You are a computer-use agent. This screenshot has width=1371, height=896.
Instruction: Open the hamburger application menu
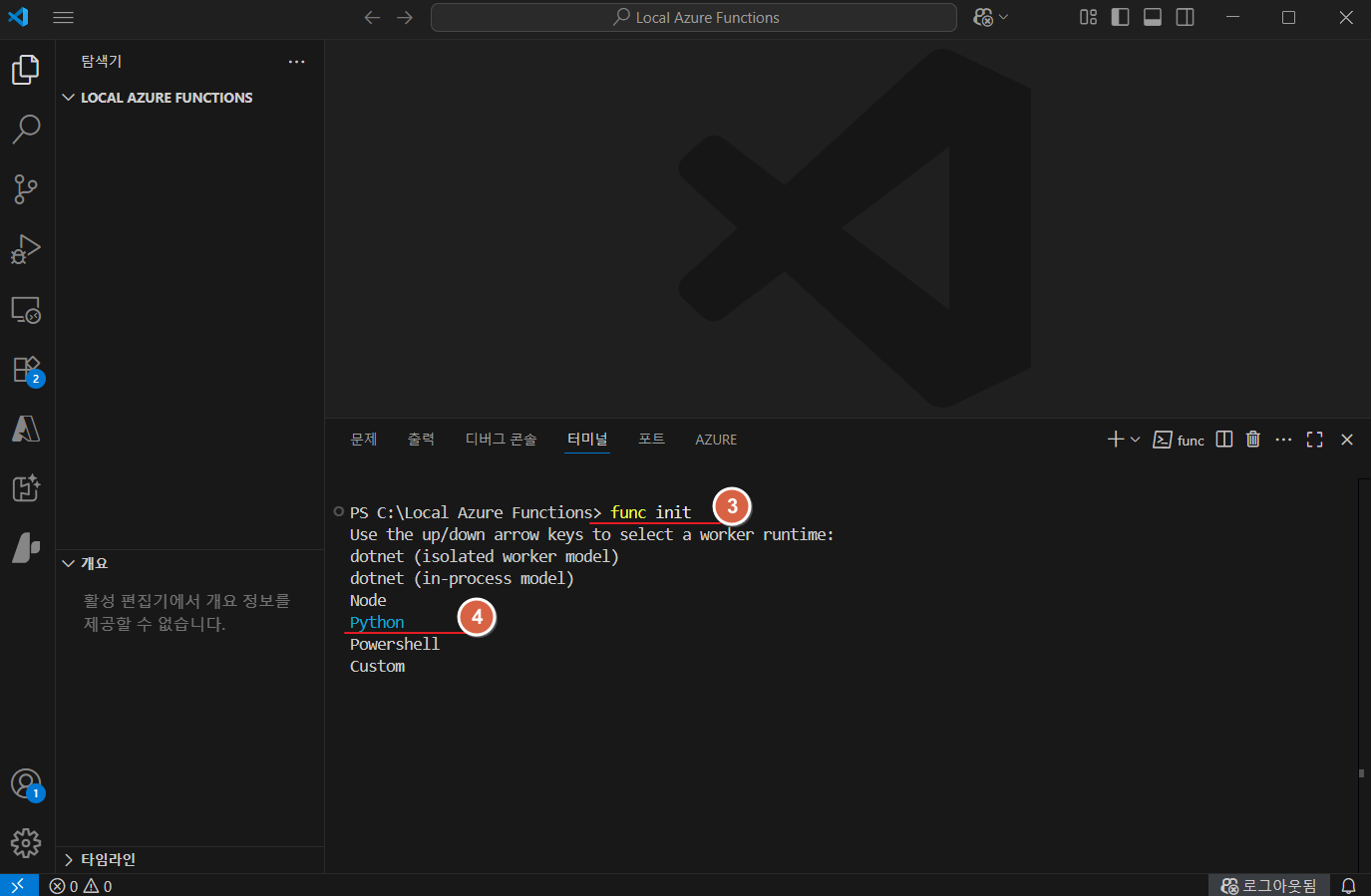[64, 18]
